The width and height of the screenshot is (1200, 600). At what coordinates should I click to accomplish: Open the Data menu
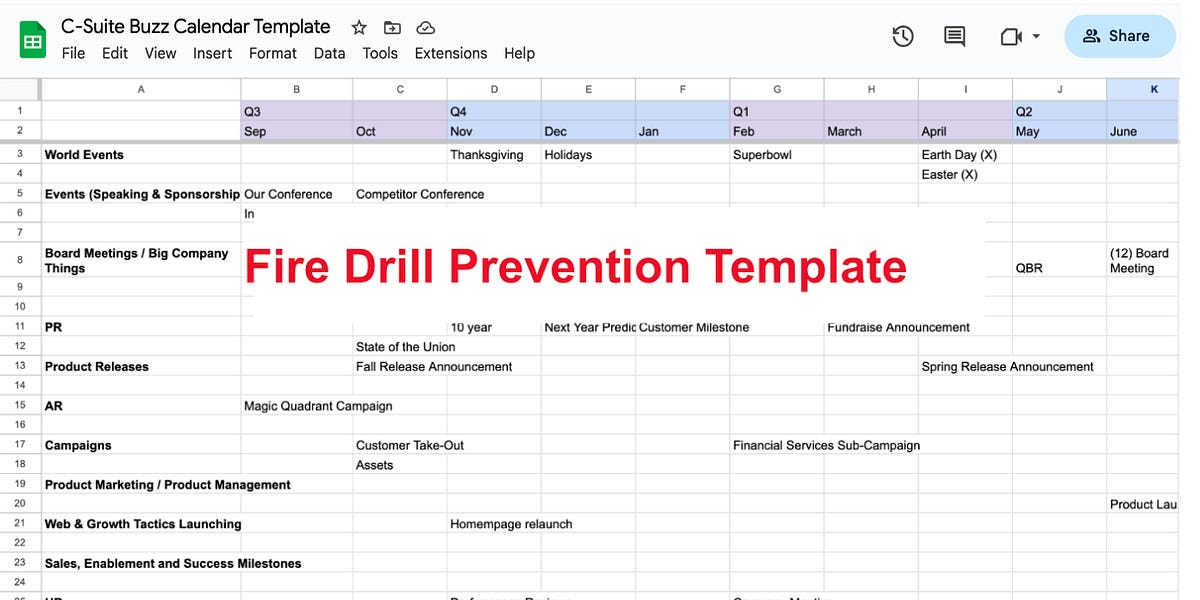(x=329, y=53)
